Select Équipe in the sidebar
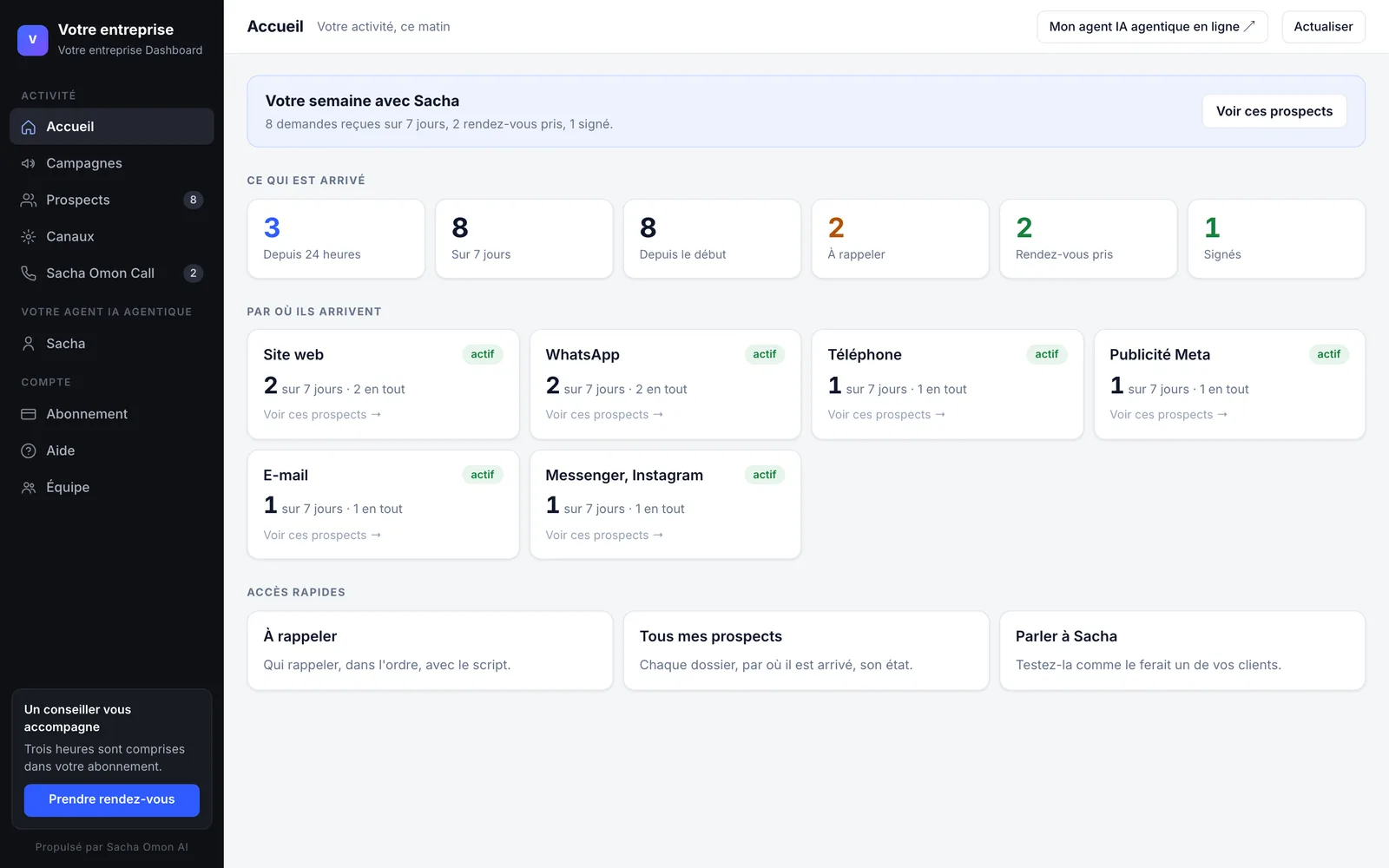1389x868 pixels. click(112, 487)
